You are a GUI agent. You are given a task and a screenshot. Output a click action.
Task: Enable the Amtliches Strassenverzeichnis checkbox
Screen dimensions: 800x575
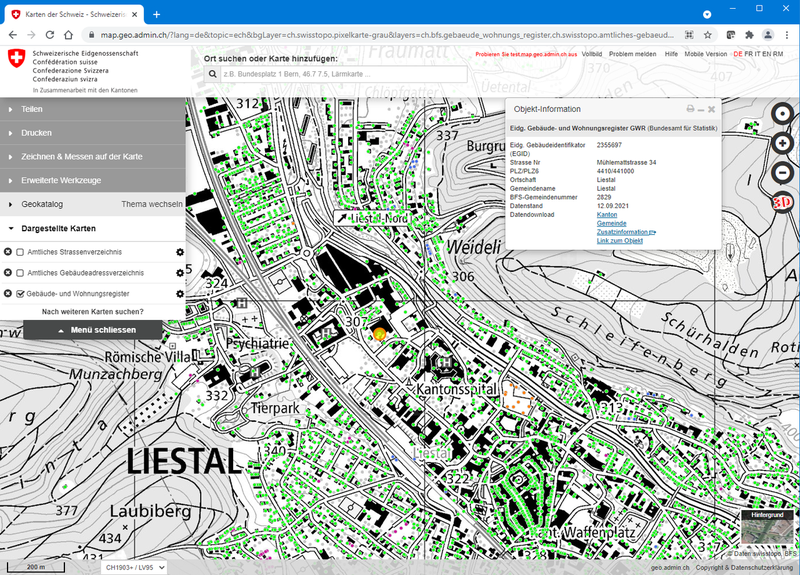coord(21,251)
